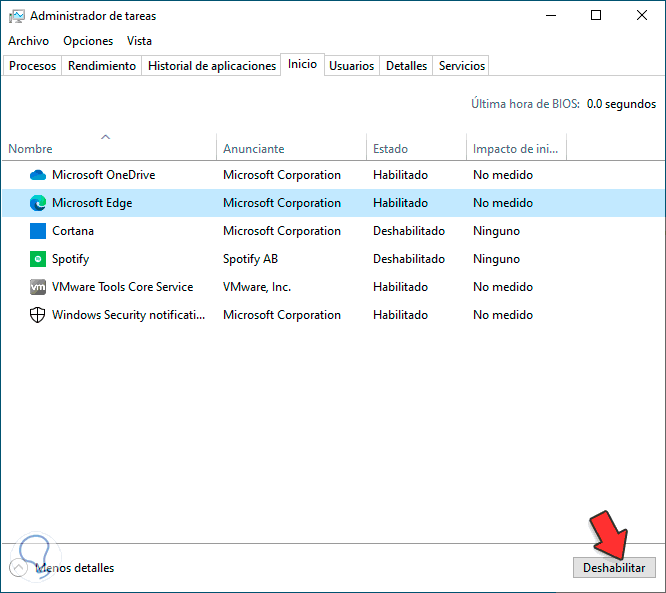Sort by Nombre column header
The height and width of the screenshot is (593, 666).
(109, 149)
